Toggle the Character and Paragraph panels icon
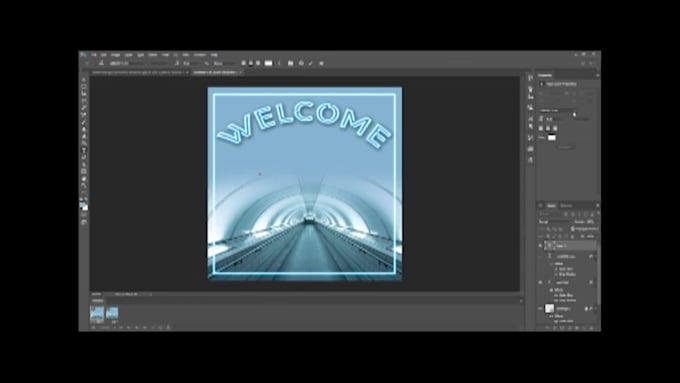This screenshot has width=680, height=383. tap(290, 63)
